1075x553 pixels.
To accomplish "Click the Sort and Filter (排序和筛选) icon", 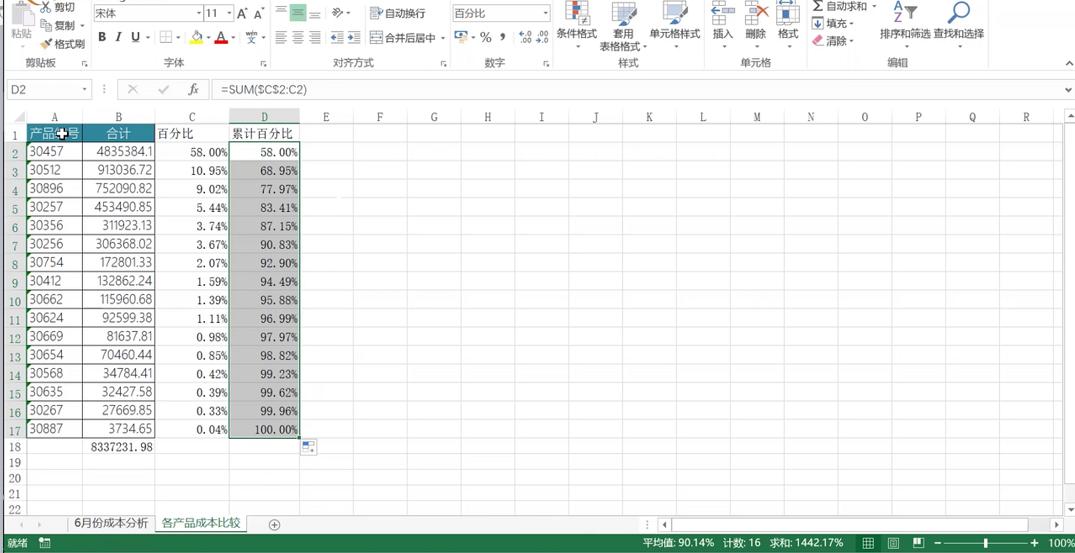I will [x=903, y=14].
